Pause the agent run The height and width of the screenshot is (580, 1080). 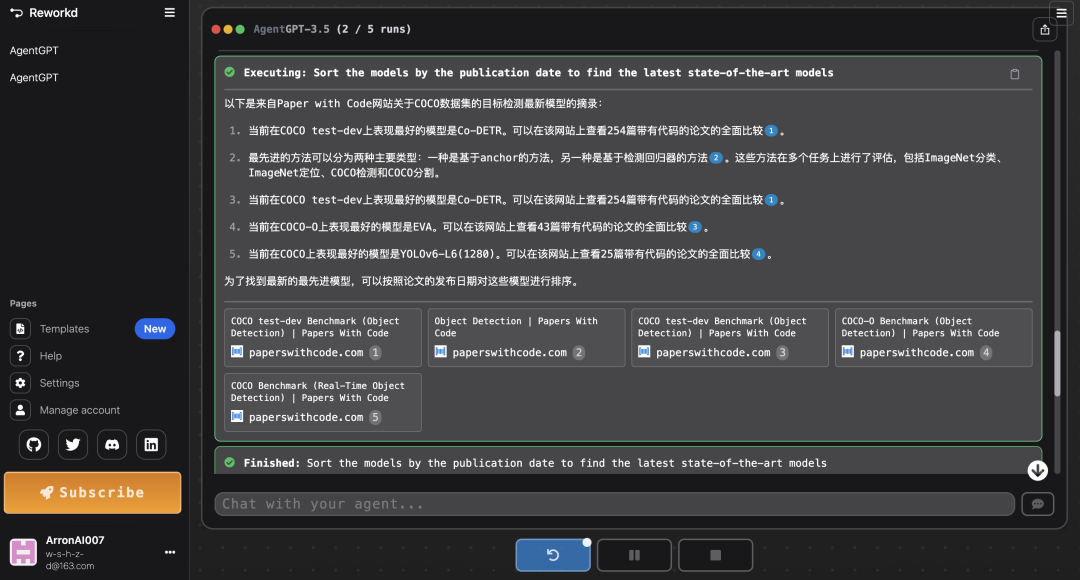click(634, 555)
